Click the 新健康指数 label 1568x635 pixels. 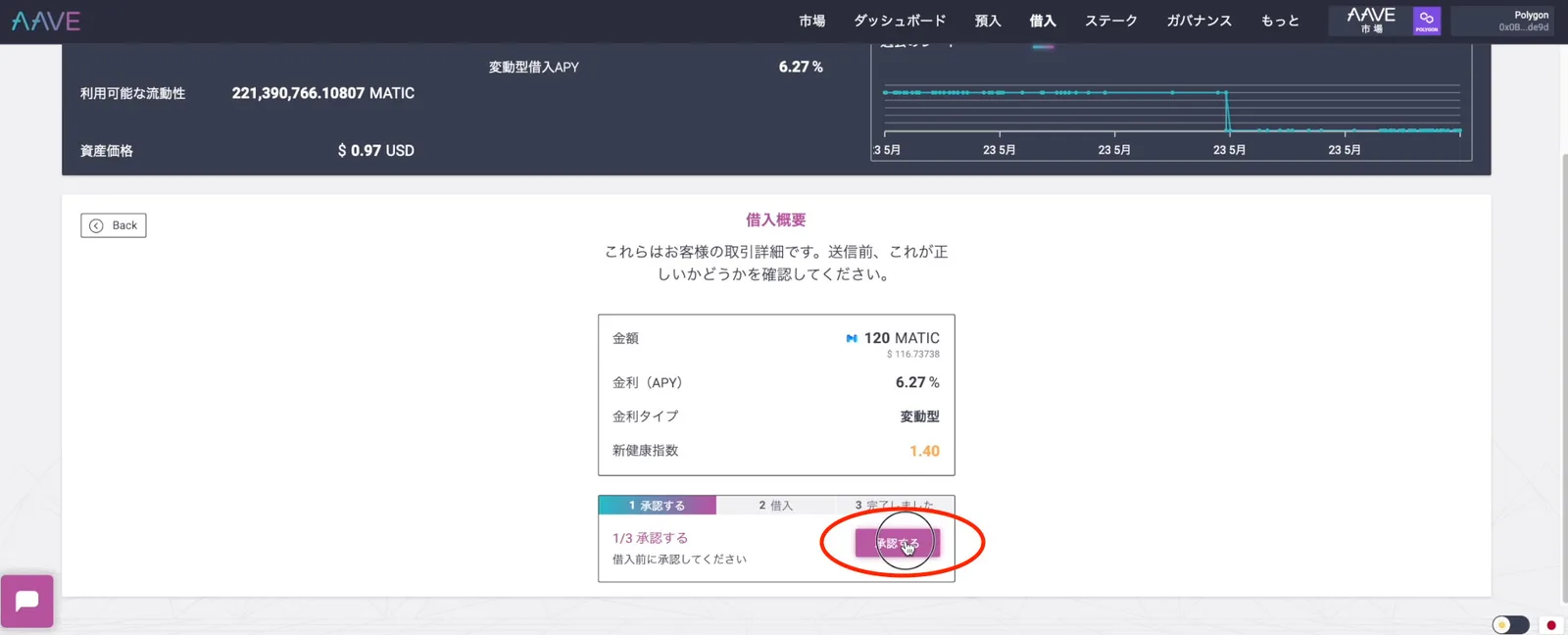645,451
